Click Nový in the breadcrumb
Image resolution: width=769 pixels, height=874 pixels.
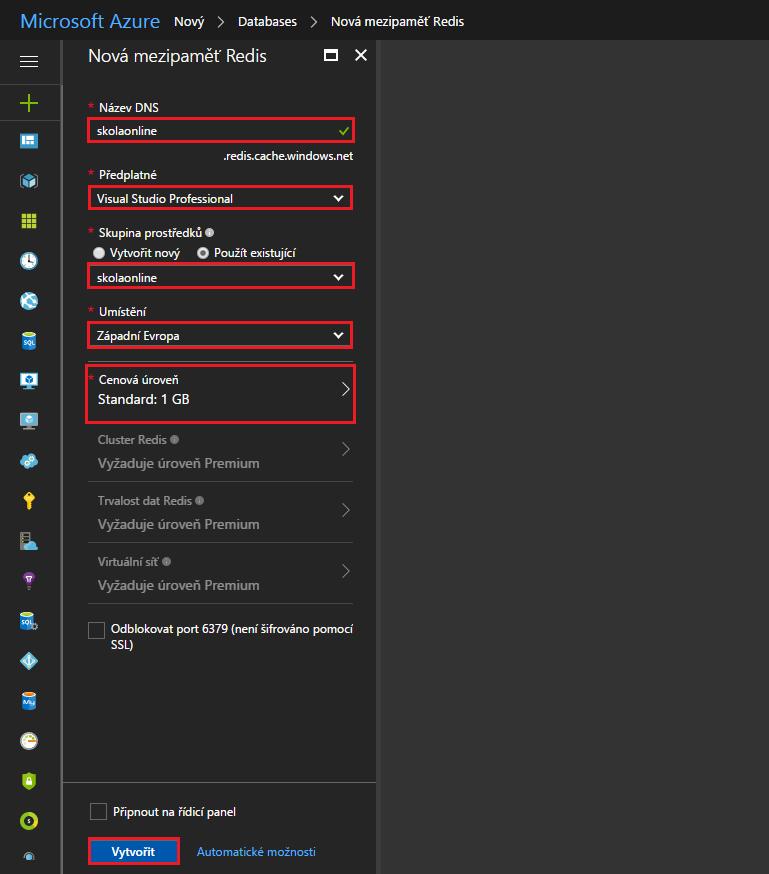coord(189,22)
